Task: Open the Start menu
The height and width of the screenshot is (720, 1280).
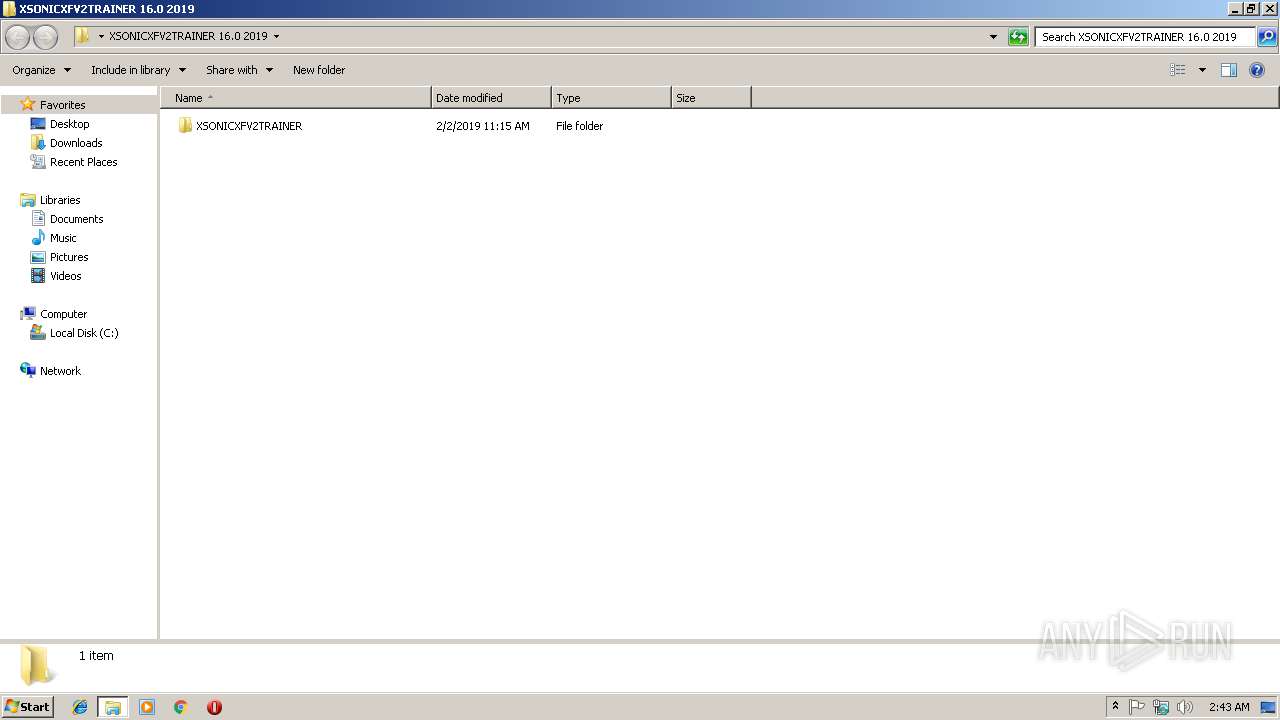Action: 28,707
